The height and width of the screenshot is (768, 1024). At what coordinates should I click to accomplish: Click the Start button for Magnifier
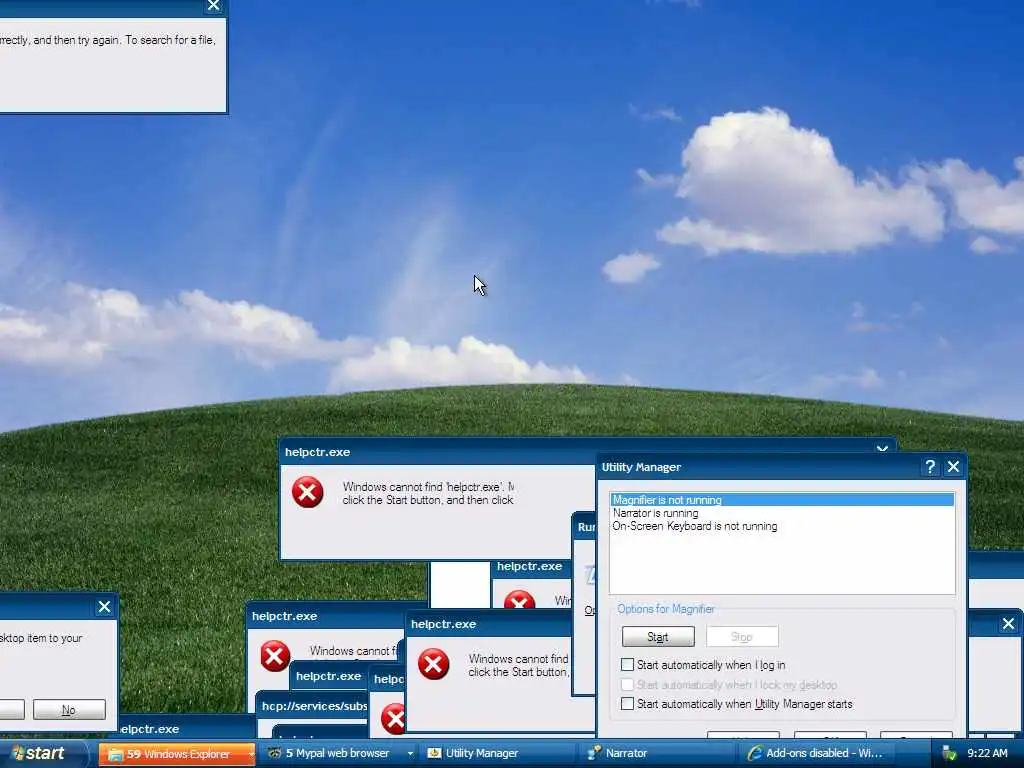point(658,637)
